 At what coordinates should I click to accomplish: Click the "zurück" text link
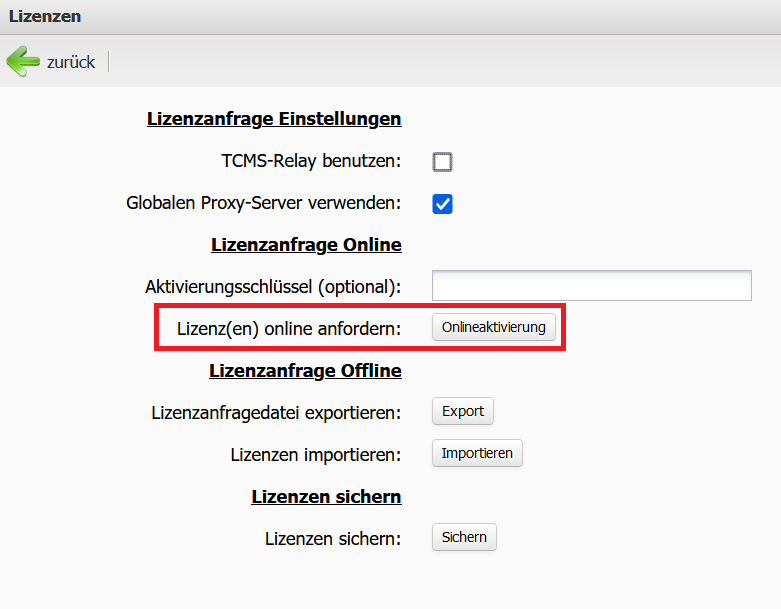(x=70, y=62)
